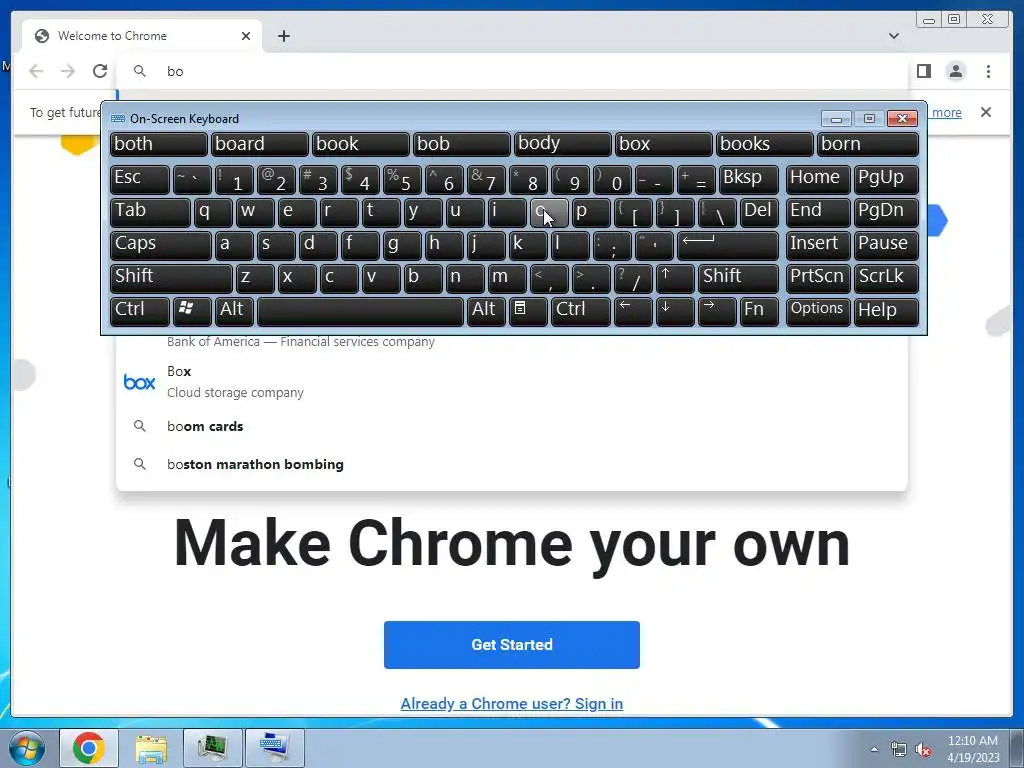Choose 'boston marathon bombing' suggestion
Viewport: 1024px width, 768px height.
click(x=512, y=464)
